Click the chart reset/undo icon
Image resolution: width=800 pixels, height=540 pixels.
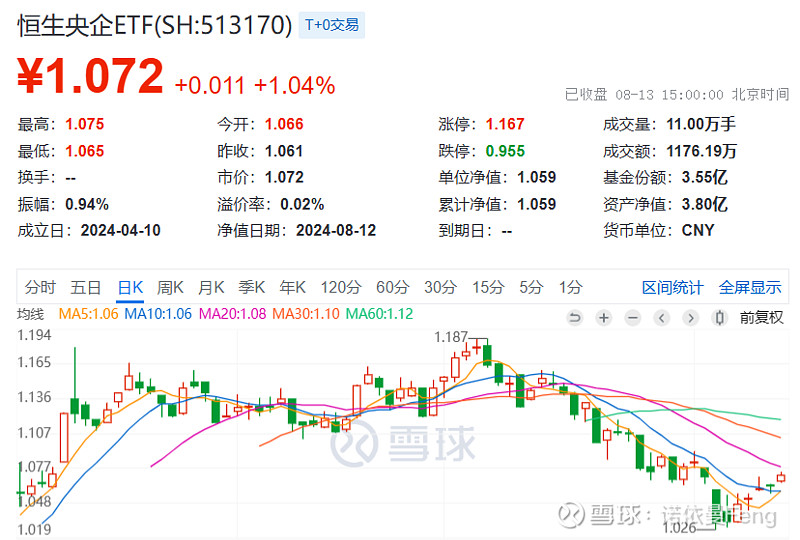pos(574,318)
